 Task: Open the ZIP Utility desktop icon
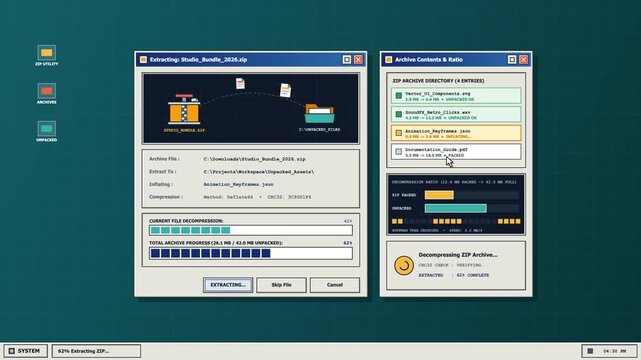[x=47, y=55]
